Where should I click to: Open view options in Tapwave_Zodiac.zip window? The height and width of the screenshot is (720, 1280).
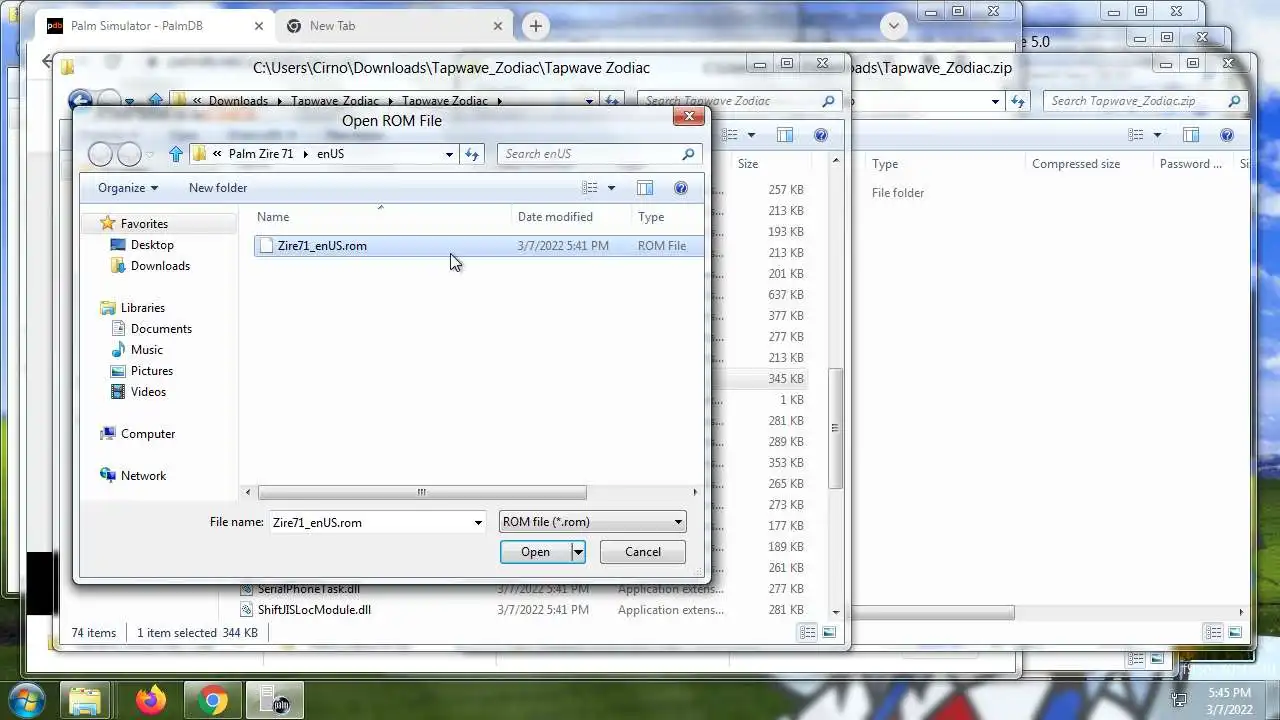(x=1157, y=135)
